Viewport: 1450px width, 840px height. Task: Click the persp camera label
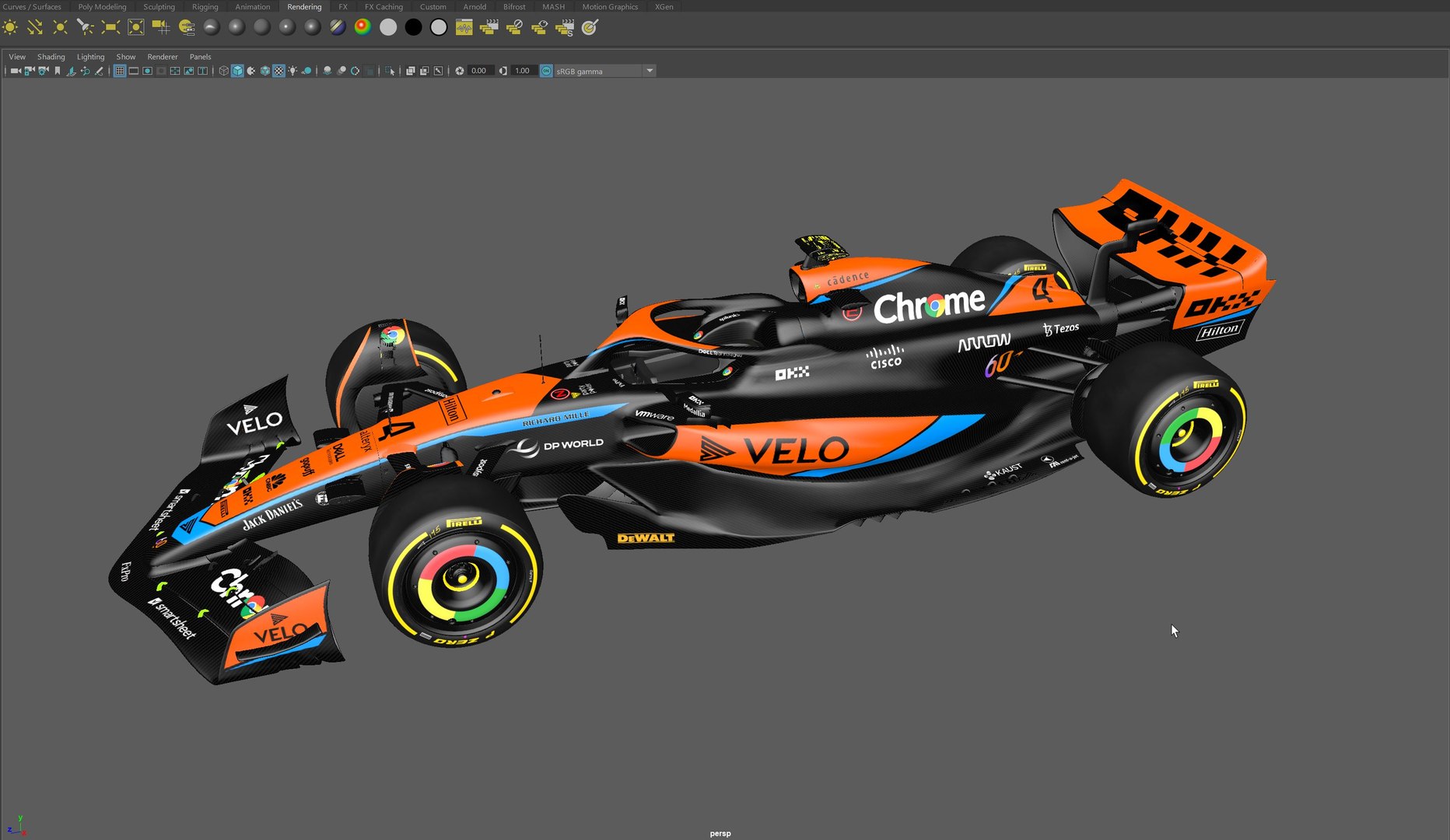(720, 833)
